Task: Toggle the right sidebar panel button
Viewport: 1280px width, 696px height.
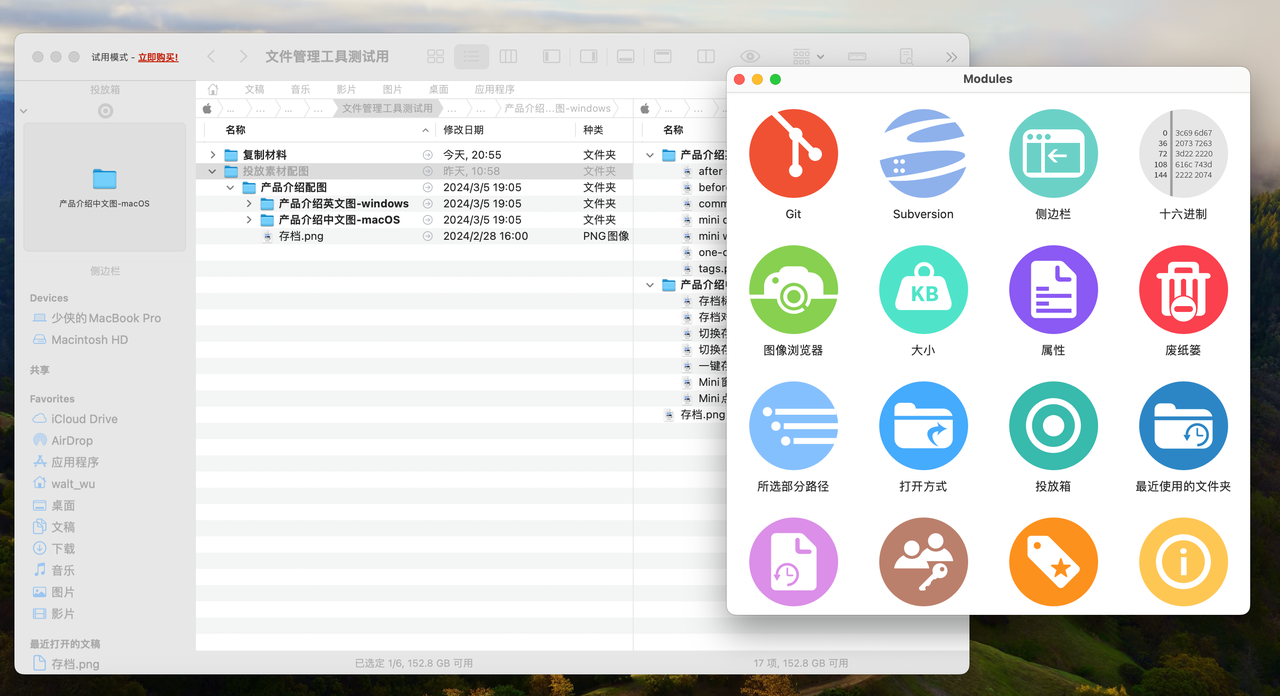Action: click(588, 57)
